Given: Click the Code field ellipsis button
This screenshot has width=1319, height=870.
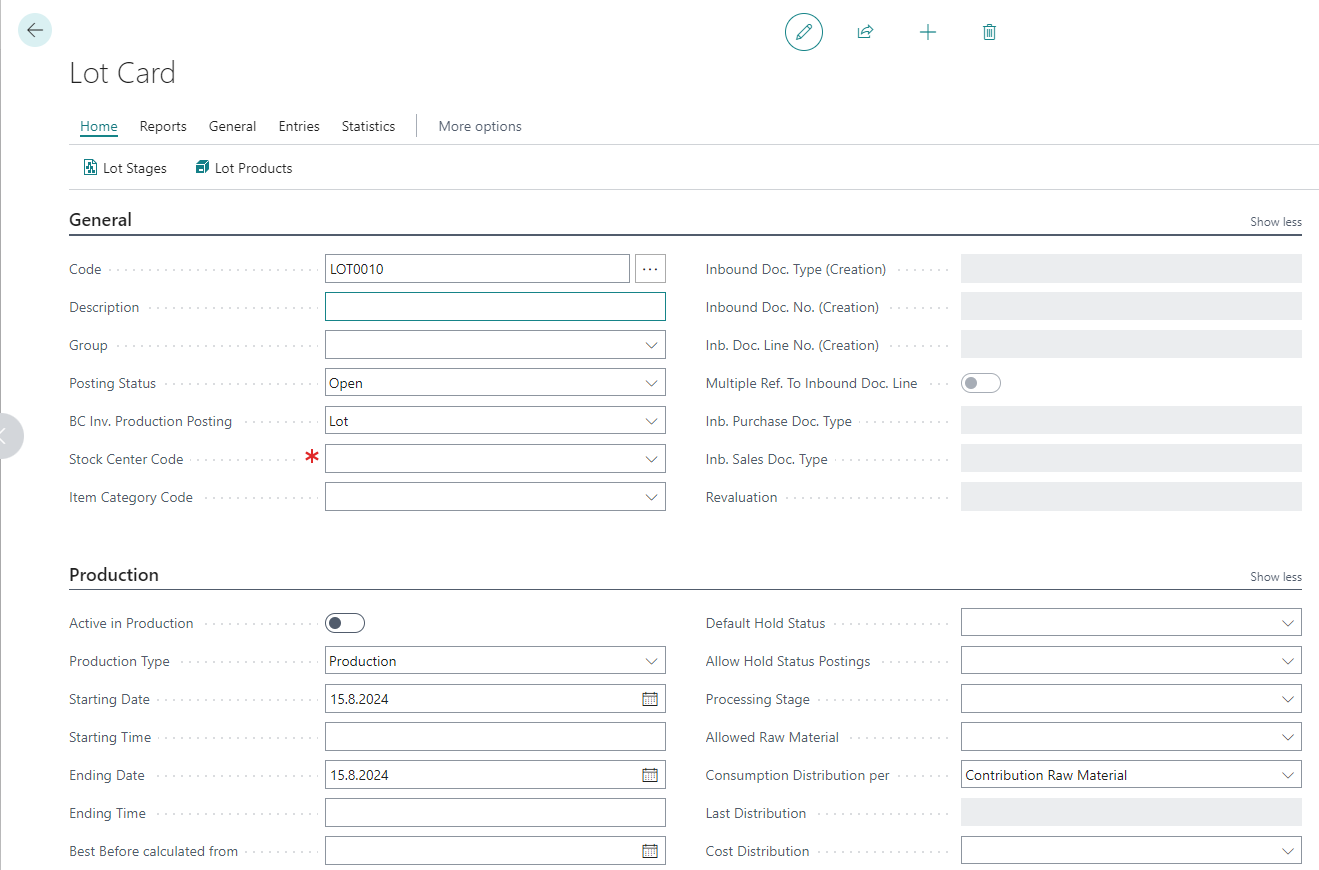Looking at the screenshot, I should (x=650, y=269).
